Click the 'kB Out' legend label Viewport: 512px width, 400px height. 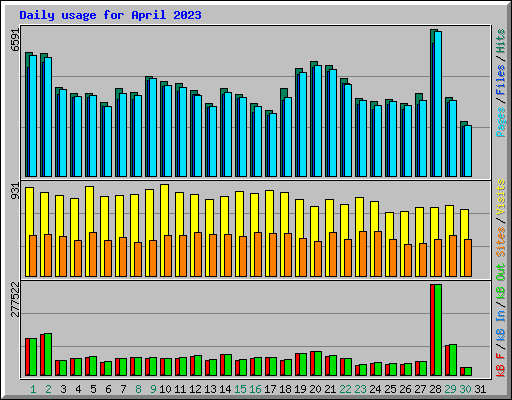(500, 282)
